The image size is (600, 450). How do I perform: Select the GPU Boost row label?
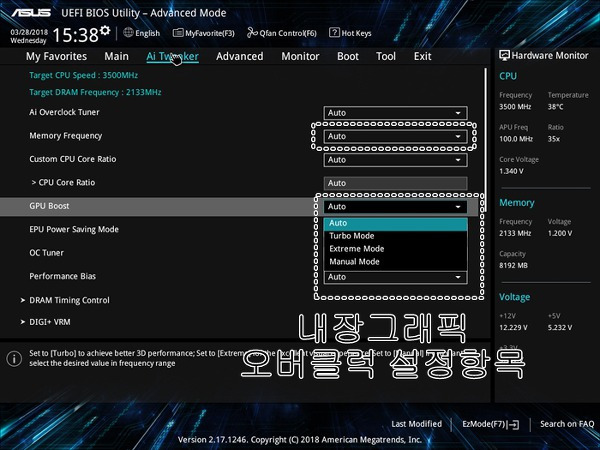49,206
